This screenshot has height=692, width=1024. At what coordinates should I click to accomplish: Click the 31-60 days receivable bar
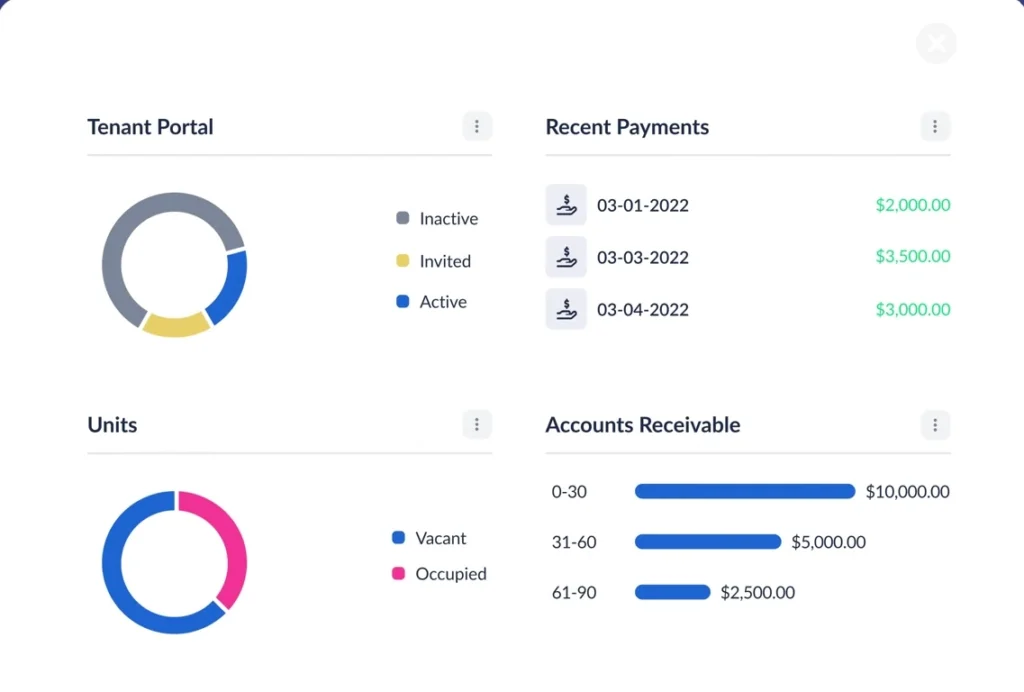708,542
